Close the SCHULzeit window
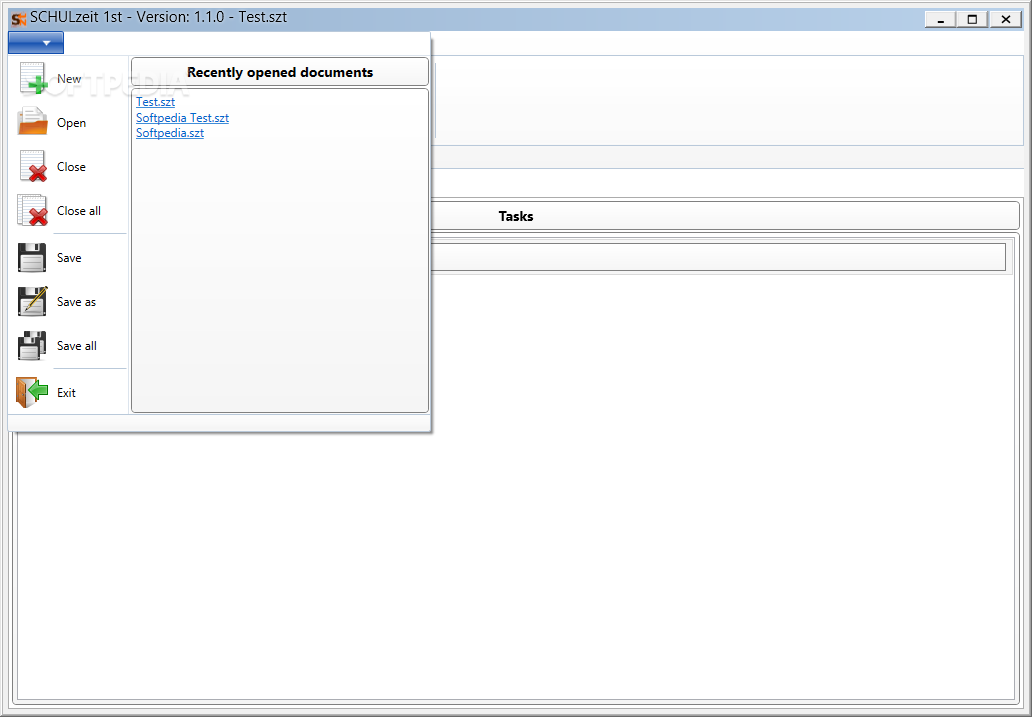 pos(1006,19)
